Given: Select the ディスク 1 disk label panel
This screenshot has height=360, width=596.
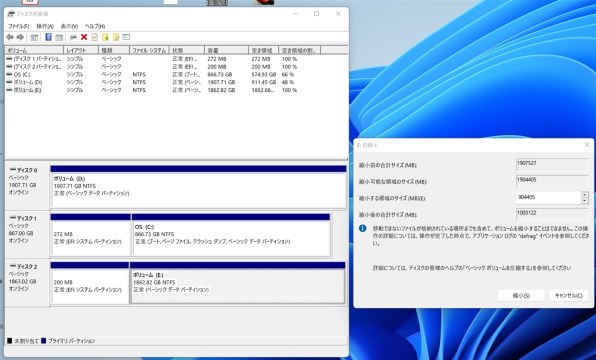Looking at the screenshot, I should click(x=27, y=235).
